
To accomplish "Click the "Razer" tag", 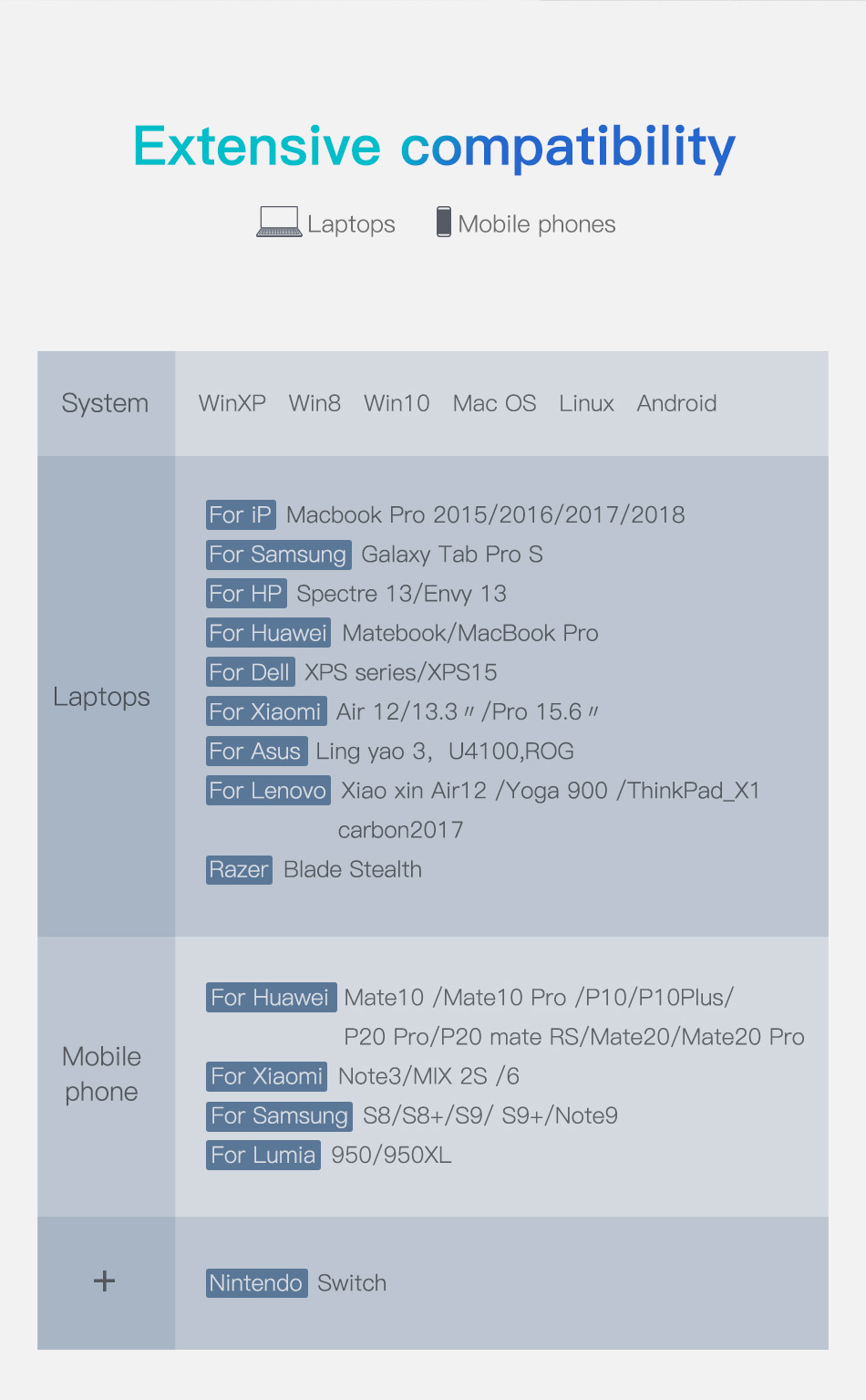I will pos(239,869).
